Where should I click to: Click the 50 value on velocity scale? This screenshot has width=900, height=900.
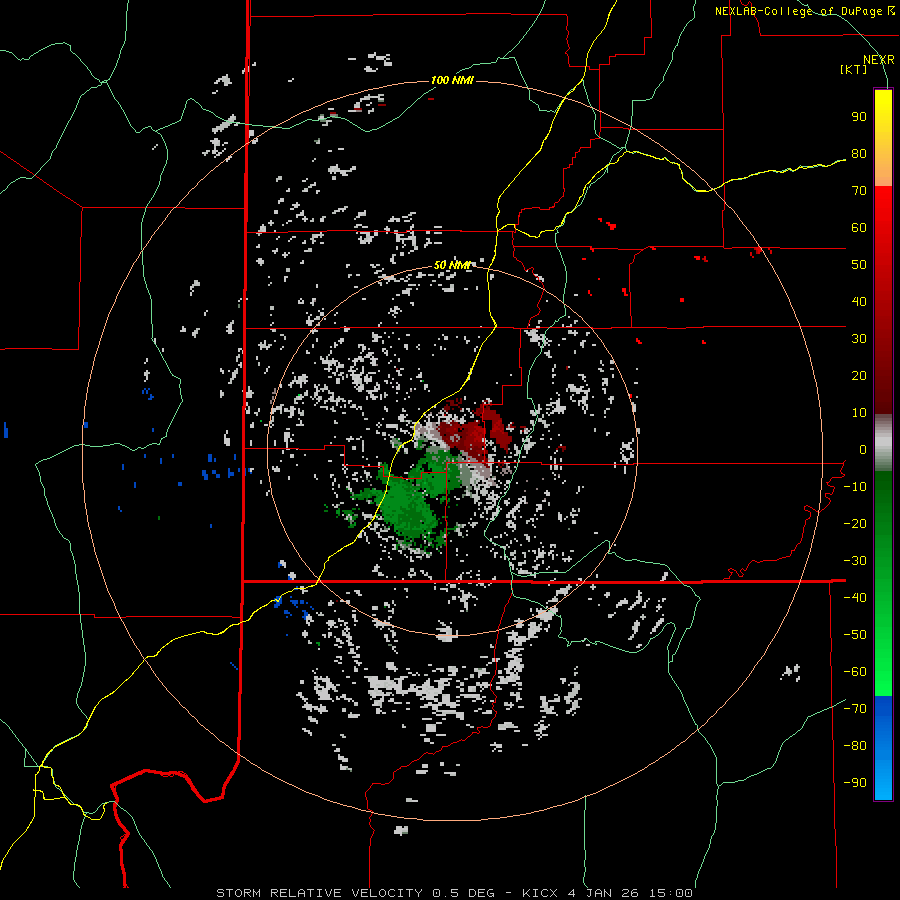(859, 265)
